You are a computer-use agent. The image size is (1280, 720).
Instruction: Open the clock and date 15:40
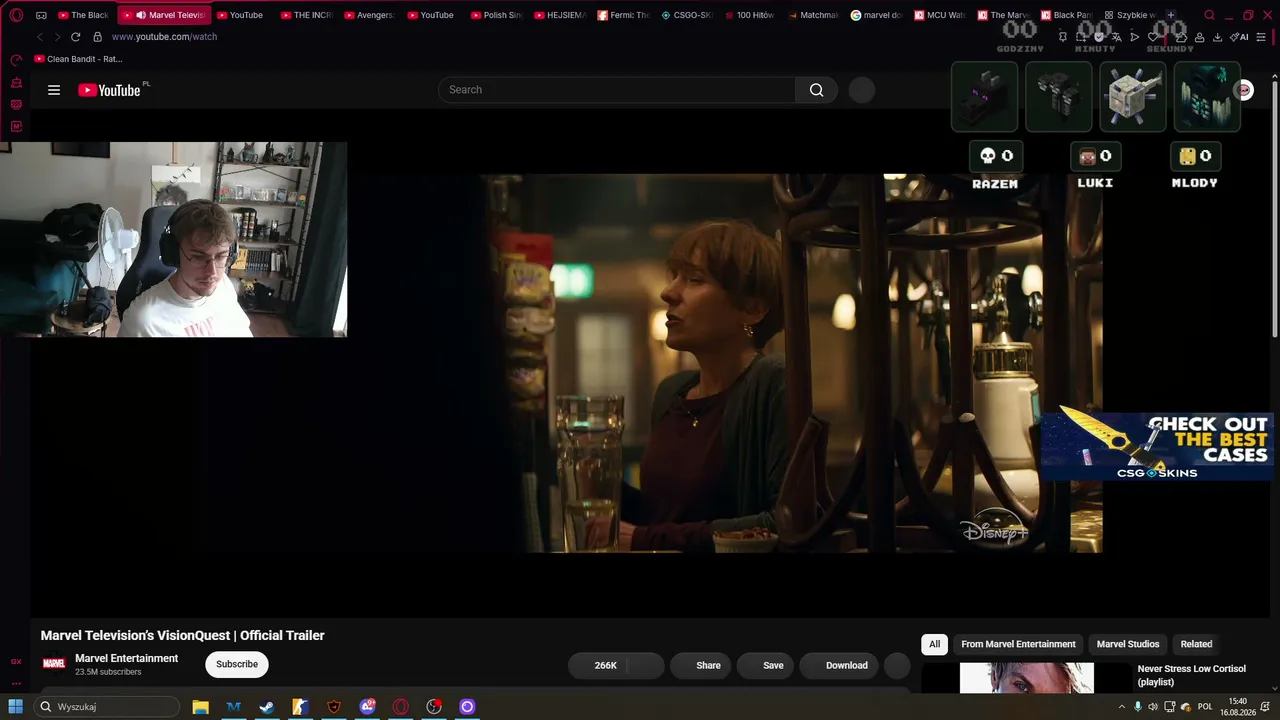point(1238,707)
